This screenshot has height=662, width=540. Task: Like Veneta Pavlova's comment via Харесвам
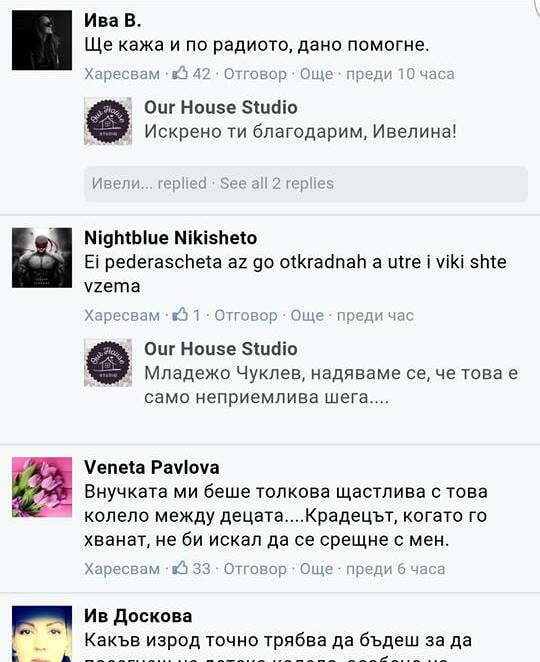[x=122, y=569]
